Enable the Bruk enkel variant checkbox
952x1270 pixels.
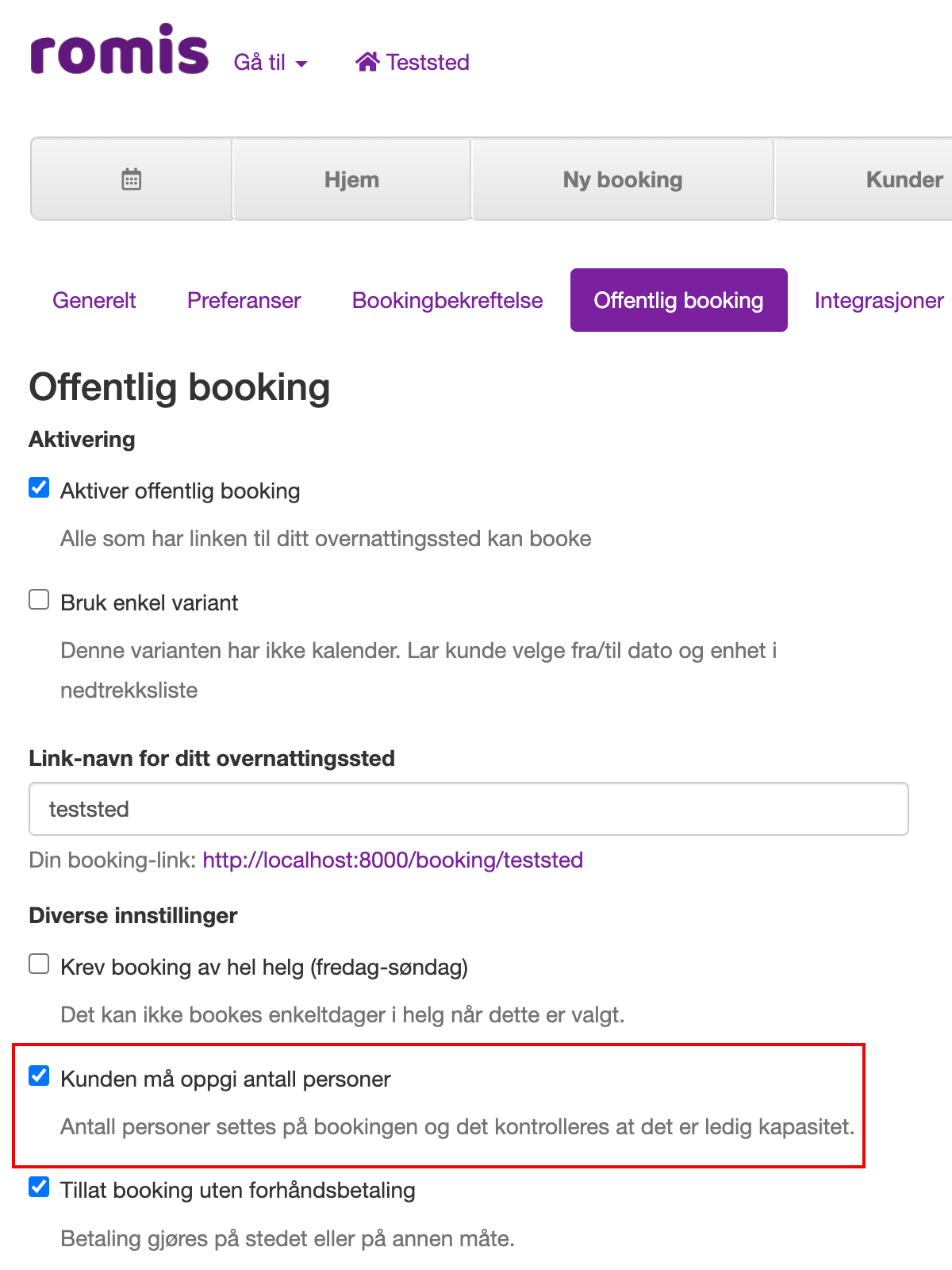click(x=39, y=599)
